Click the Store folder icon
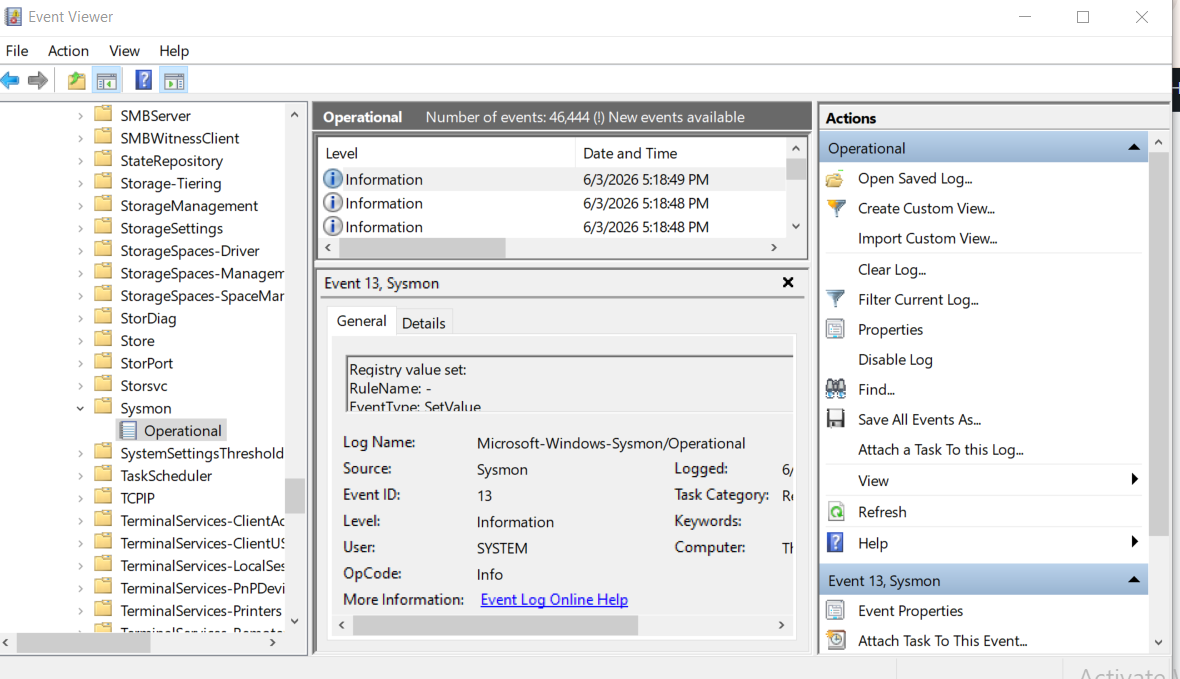Viewport: 1180px width, 679px height. tap(103, 340)
